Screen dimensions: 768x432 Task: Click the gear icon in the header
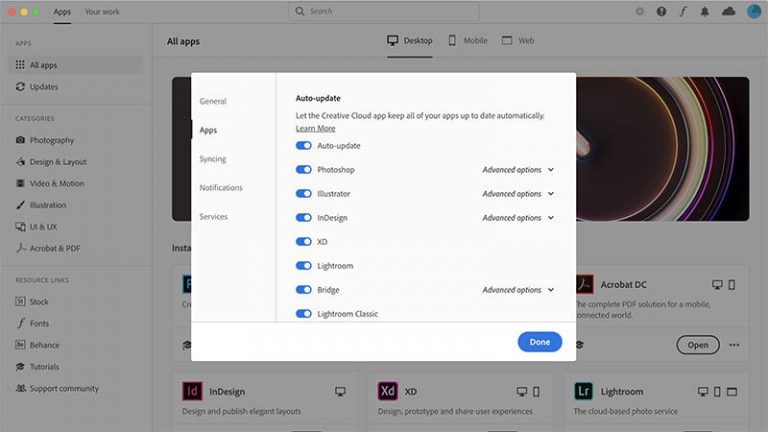[639, 11]
